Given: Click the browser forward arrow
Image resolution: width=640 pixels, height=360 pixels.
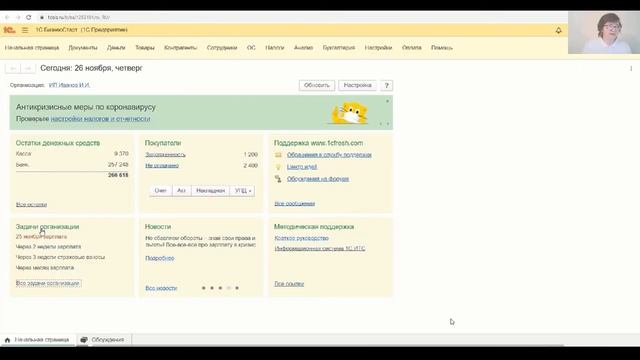Looking at the screenshot, I should coord(18,17).
